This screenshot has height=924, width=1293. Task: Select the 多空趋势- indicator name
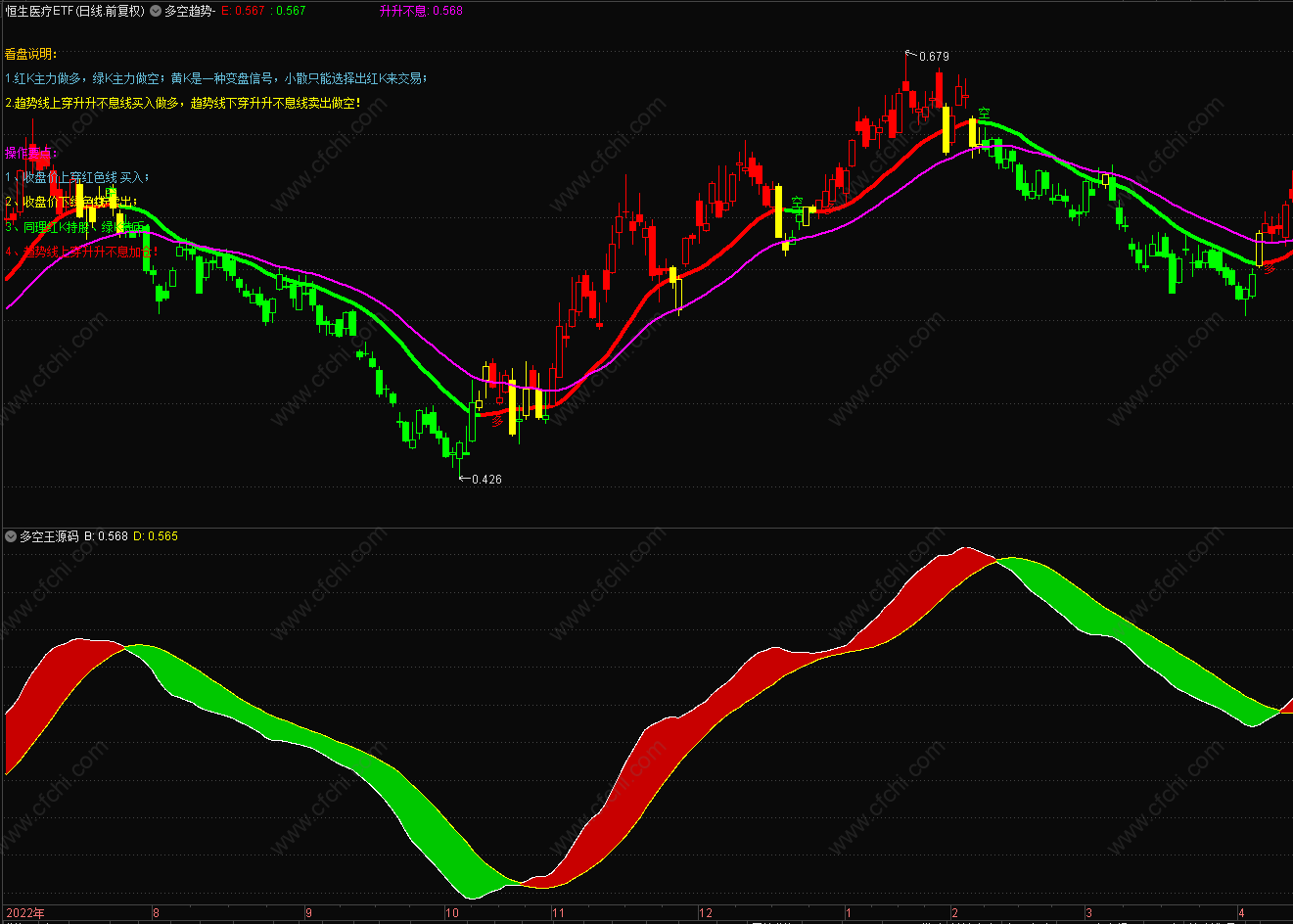pyautogui.click(x=190, y=11)
